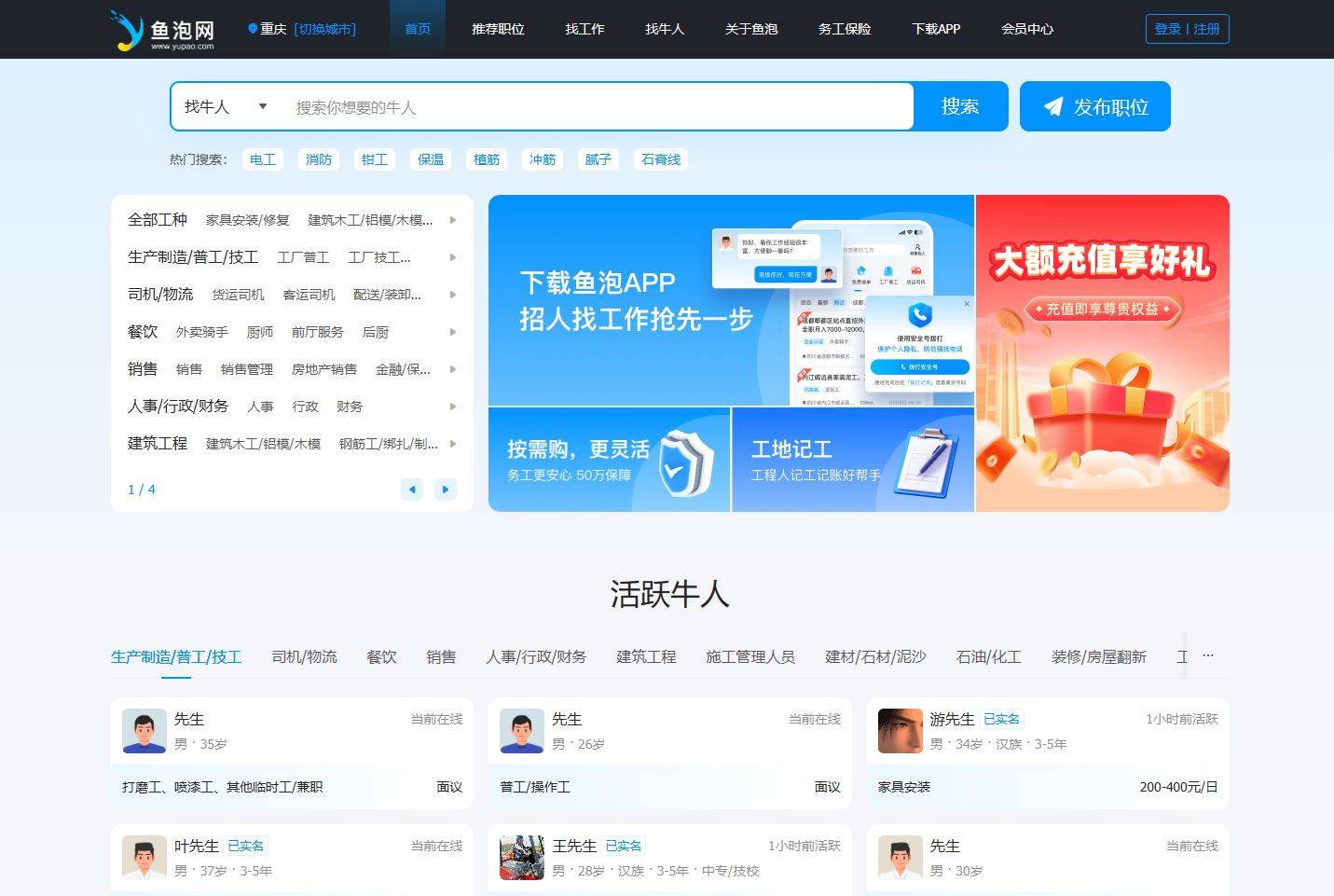Open 下载APP nav item
This screenshot has width=1334, height=896.
pos(936,29)
